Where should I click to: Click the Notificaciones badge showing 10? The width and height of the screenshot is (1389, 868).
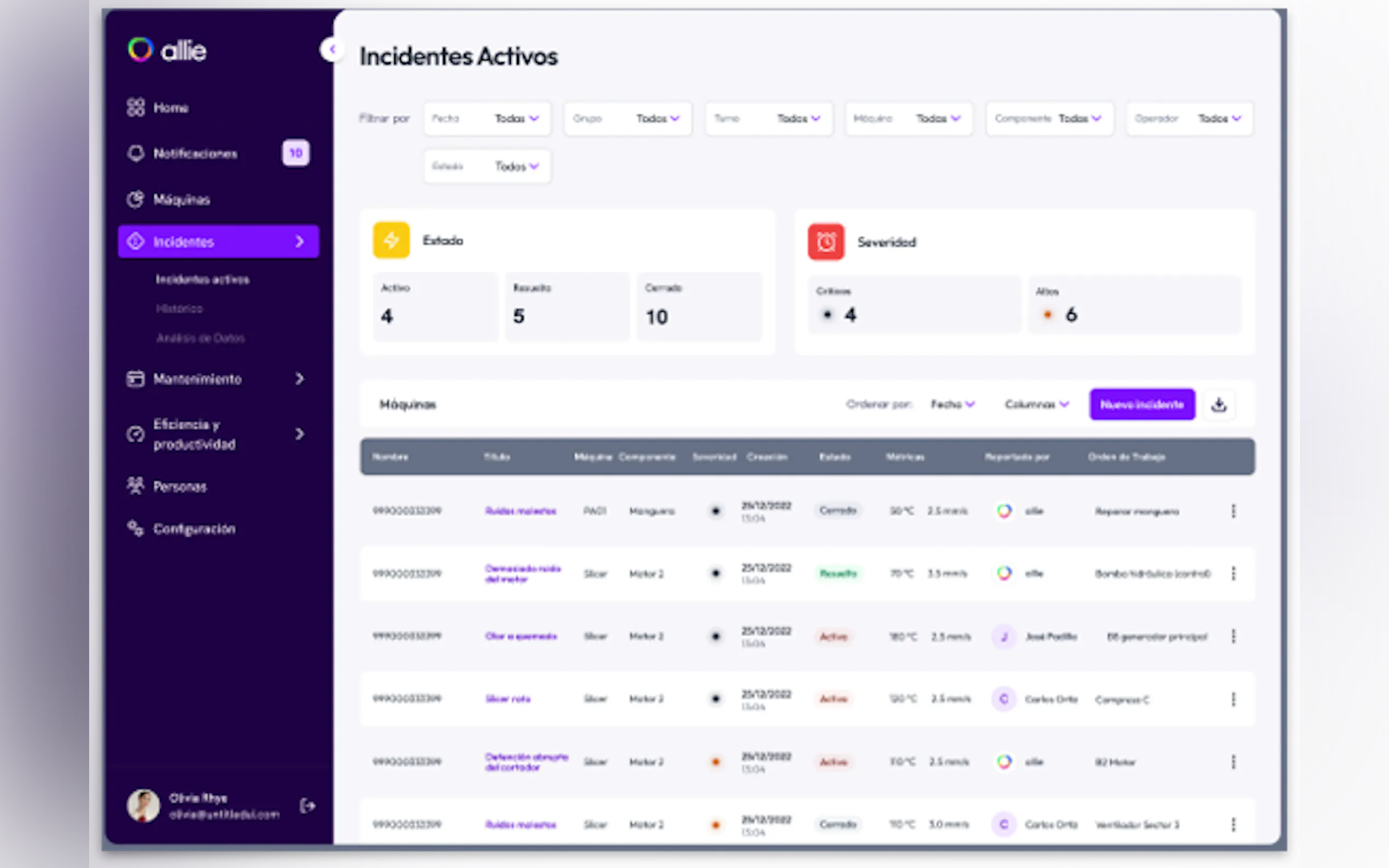click(x=296, y=153)
